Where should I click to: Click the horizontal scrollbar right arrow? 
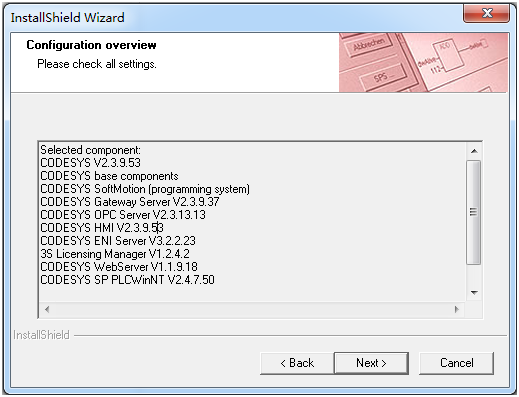click(457, 309)
